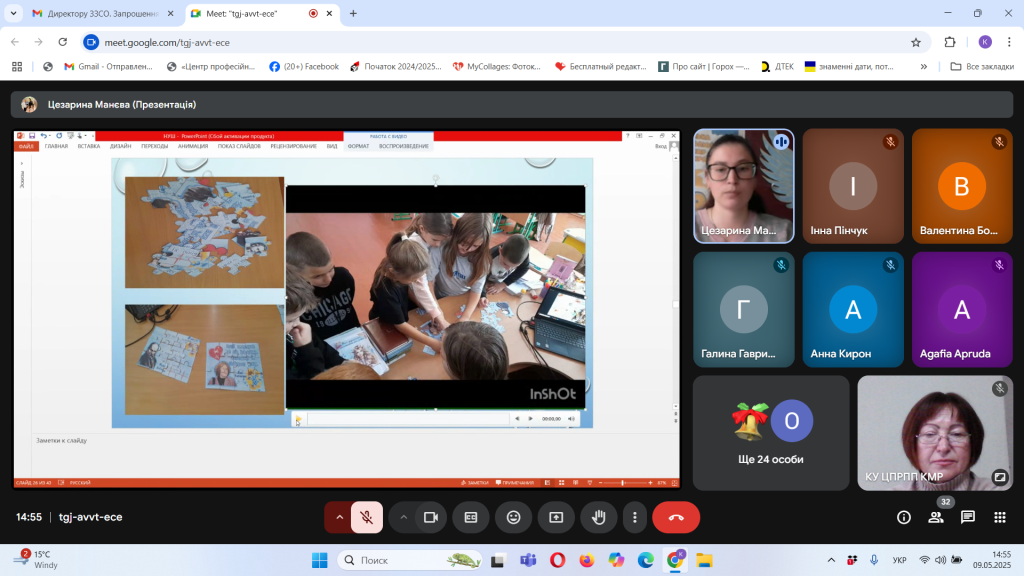This screenshot has width=1024, height=576.
Task: Toggle the participants panel showing 32 people
Action: 936,517
